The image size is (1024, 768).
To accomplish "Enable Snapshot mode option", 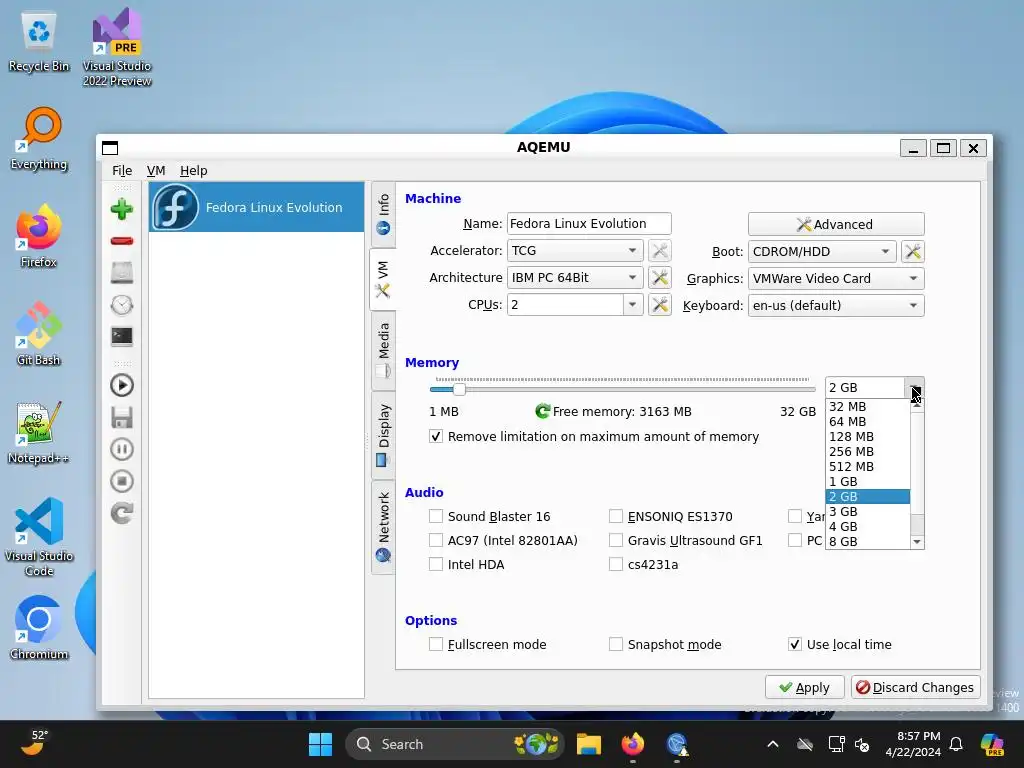I will coord(615,645).
